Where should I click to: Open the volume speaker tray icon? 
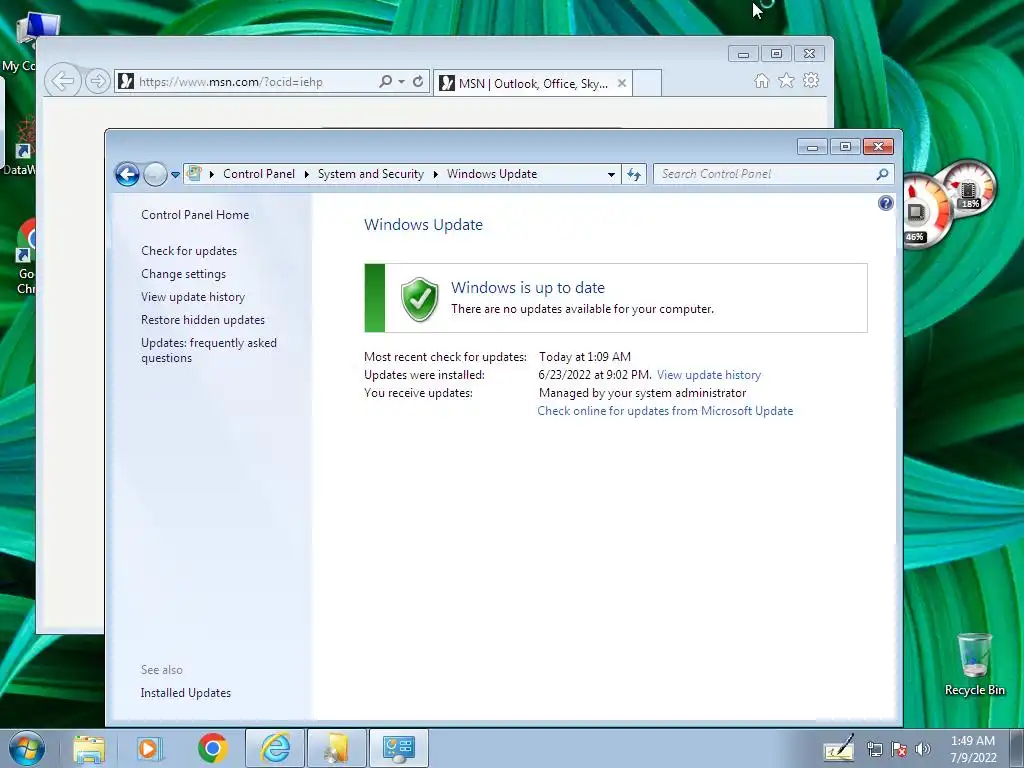pos(923,749)
